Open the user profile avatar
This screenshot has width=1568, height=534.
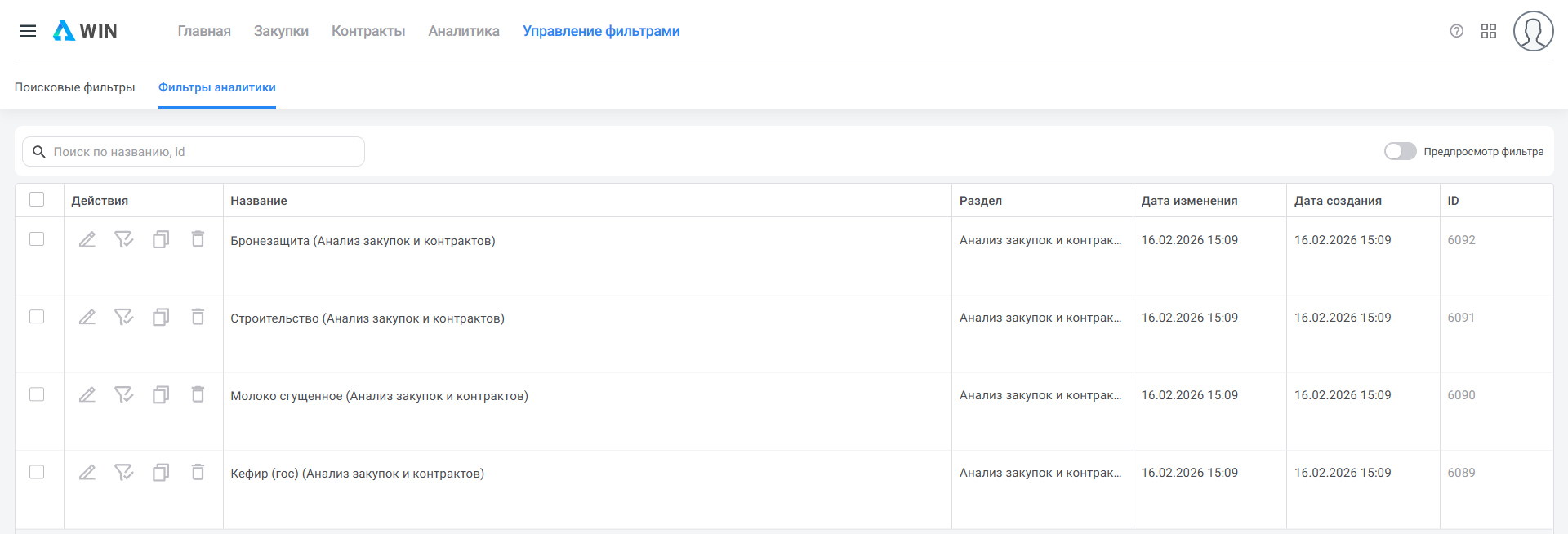click(1533, 31)
